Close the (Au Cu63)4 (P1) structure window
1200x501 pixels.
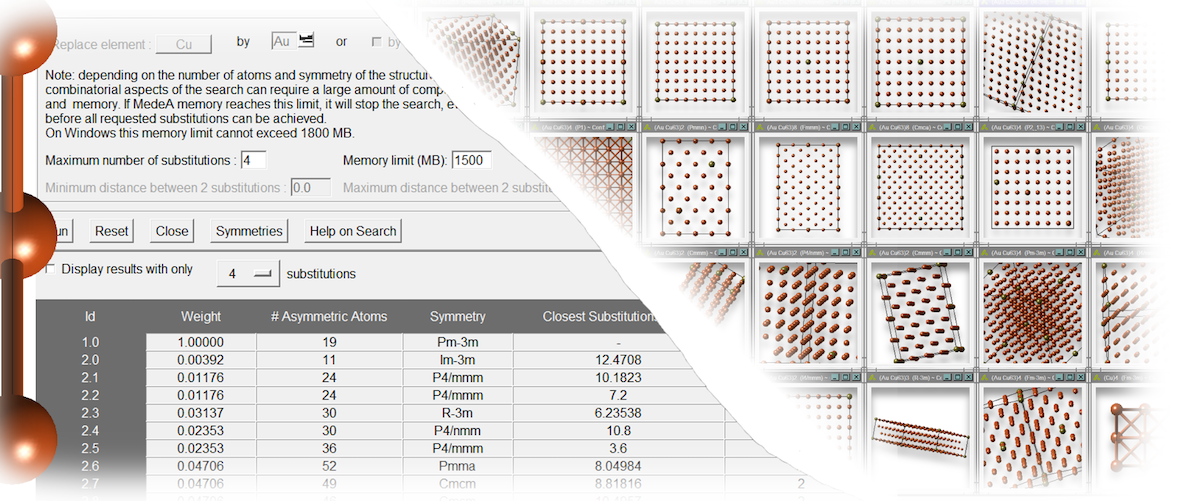click(x=632, y=127)
